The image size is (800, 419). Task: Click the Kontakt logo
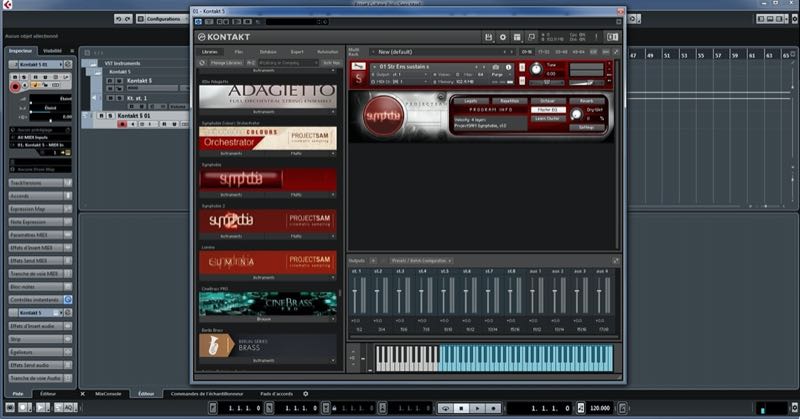pyautogui.click(x=224, y=37)
